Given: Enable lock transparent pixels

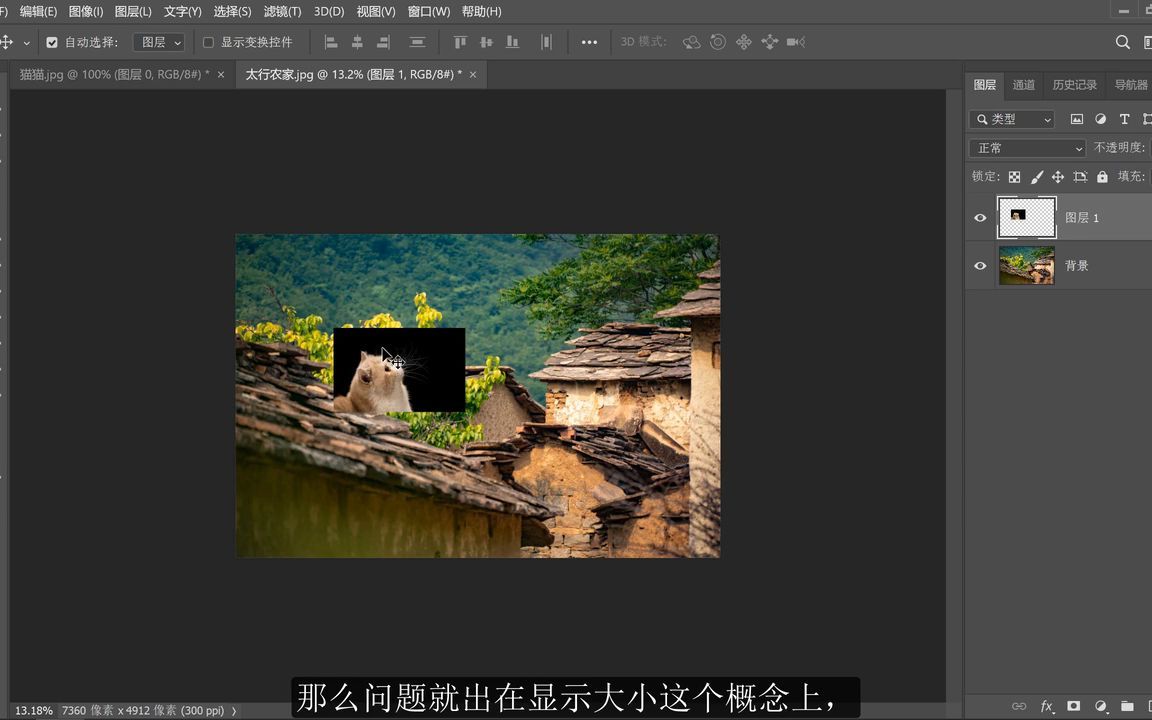Looking at the screenshot, I should pyautogui.click(x=1014, y=176).
